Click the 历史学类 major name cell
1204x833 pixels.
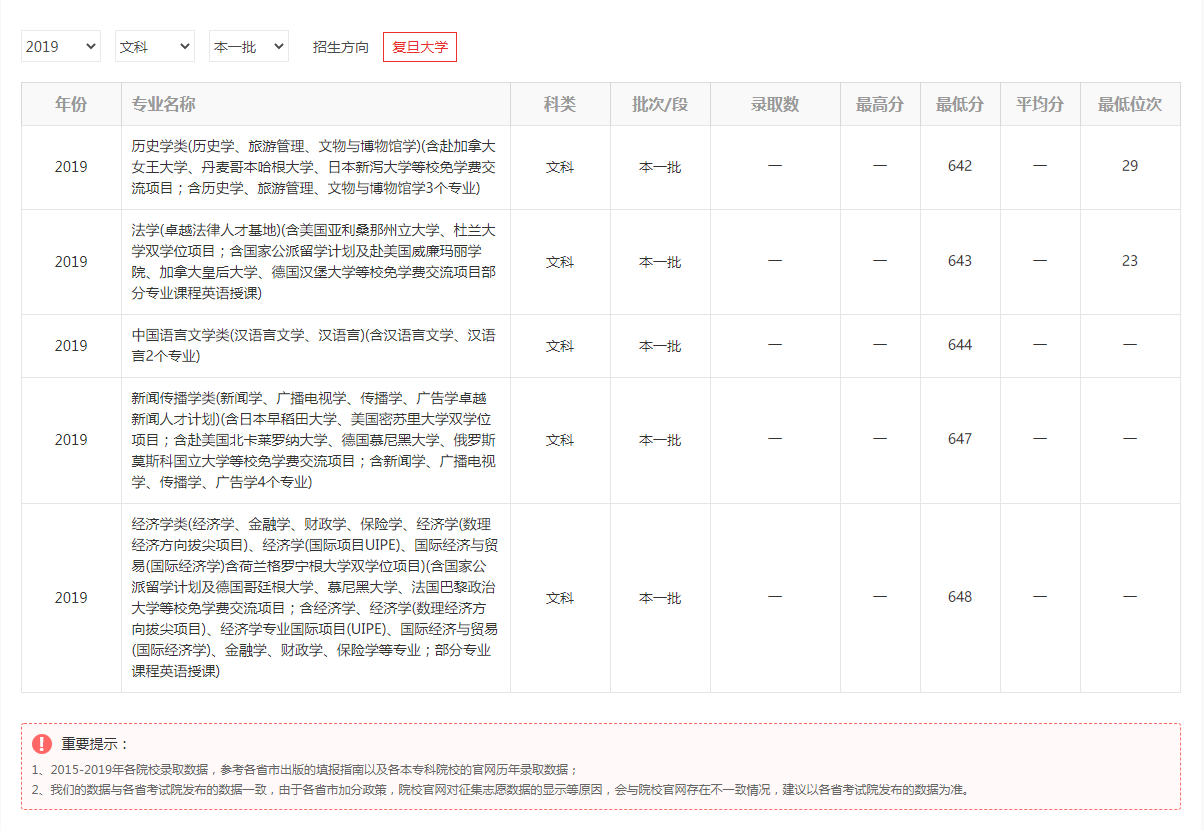click(311, 167)
